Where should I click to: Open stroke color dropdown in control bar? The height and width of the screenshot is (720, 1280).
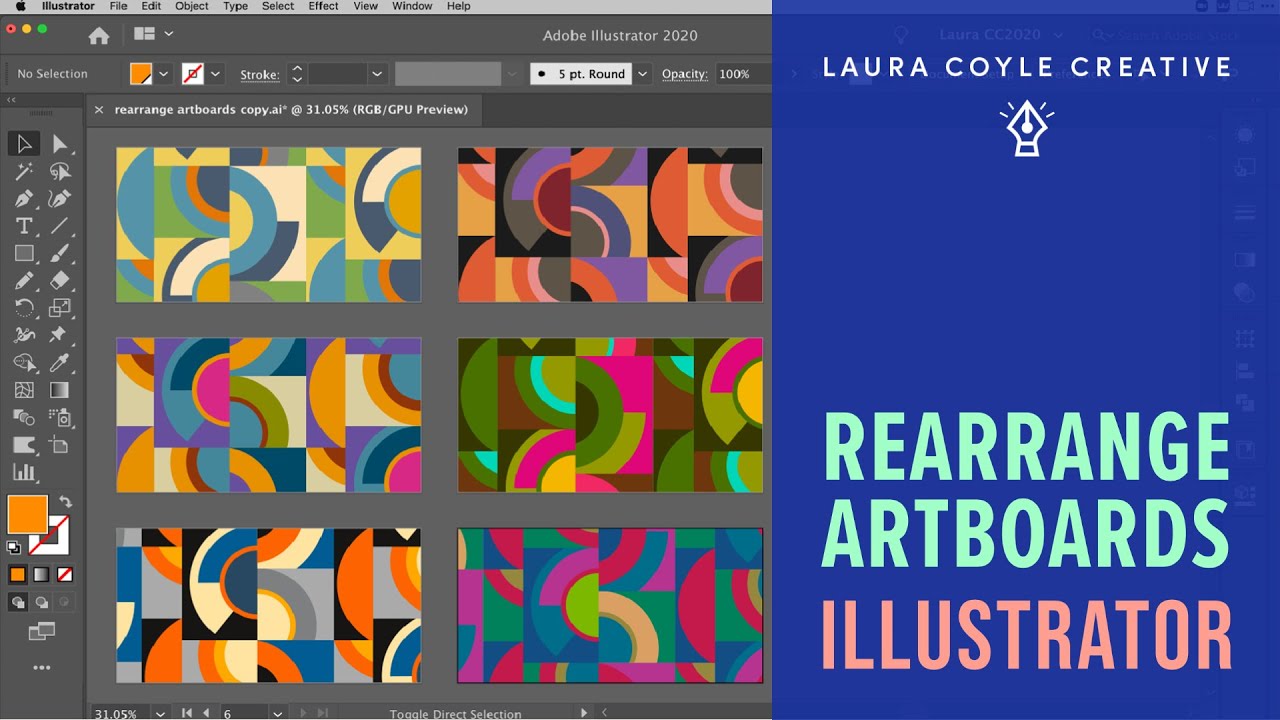click(215, 74)
